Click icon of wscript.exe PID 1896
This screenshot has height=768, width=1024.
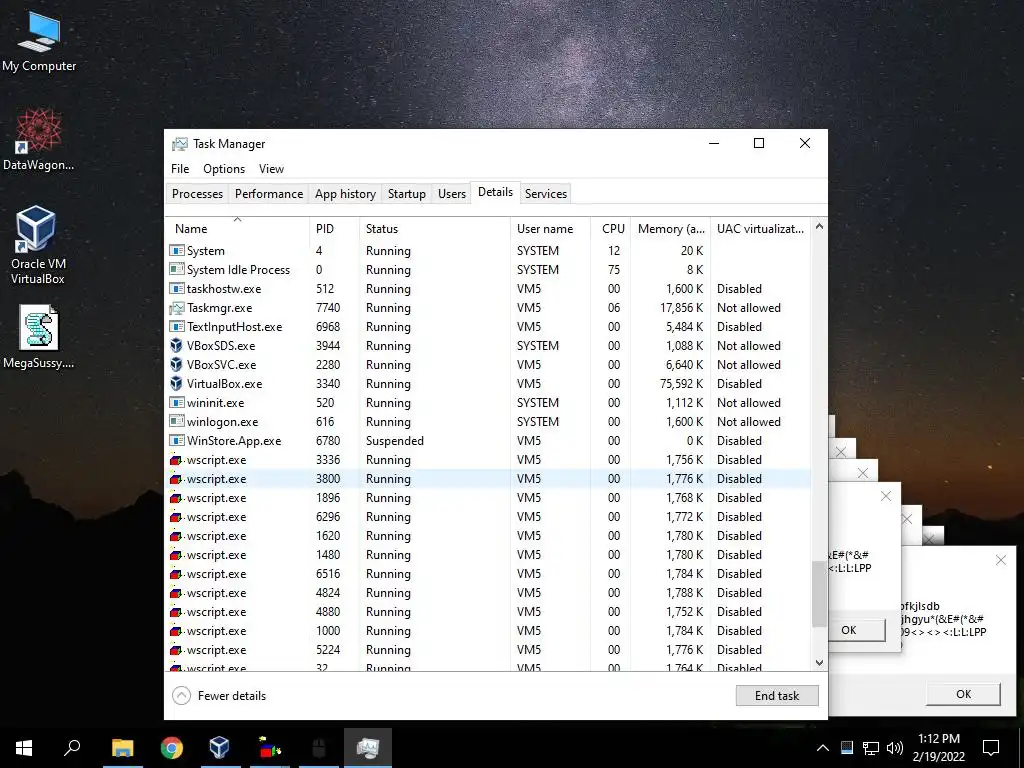[x=176, y=498]
